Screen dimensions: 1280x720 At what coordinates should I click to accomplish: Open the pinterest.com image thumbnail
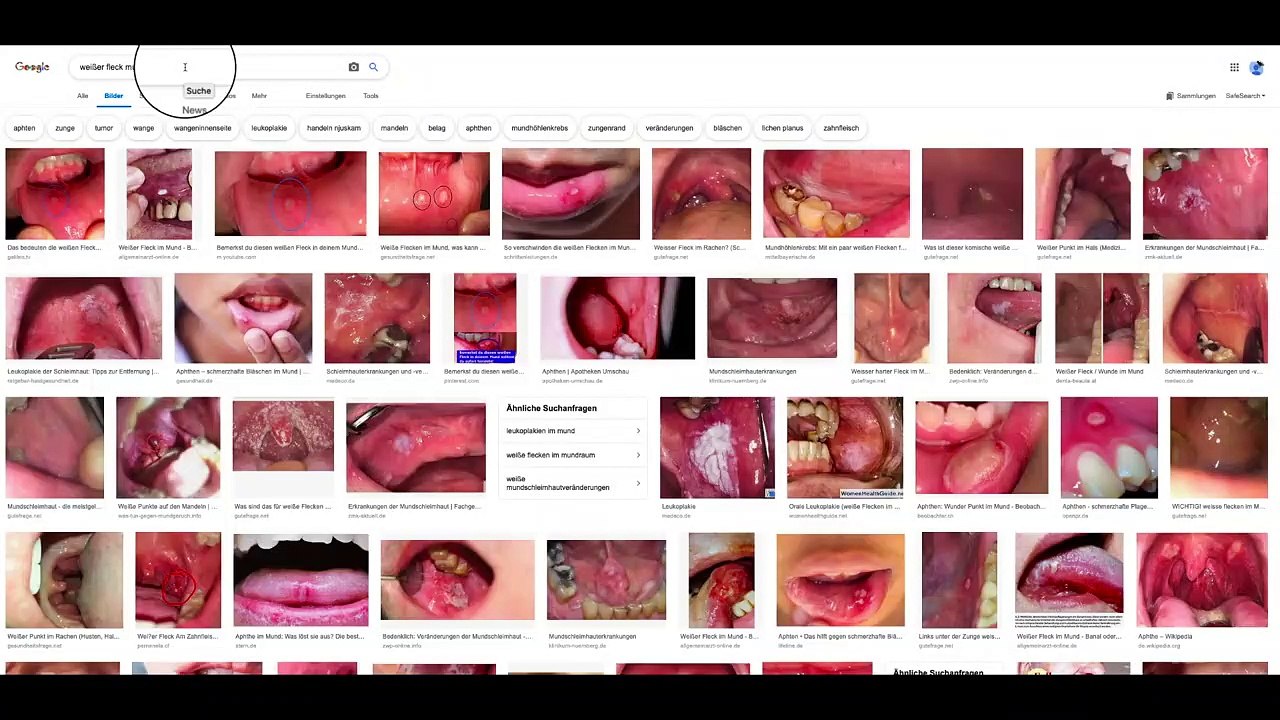pos(485,319)
